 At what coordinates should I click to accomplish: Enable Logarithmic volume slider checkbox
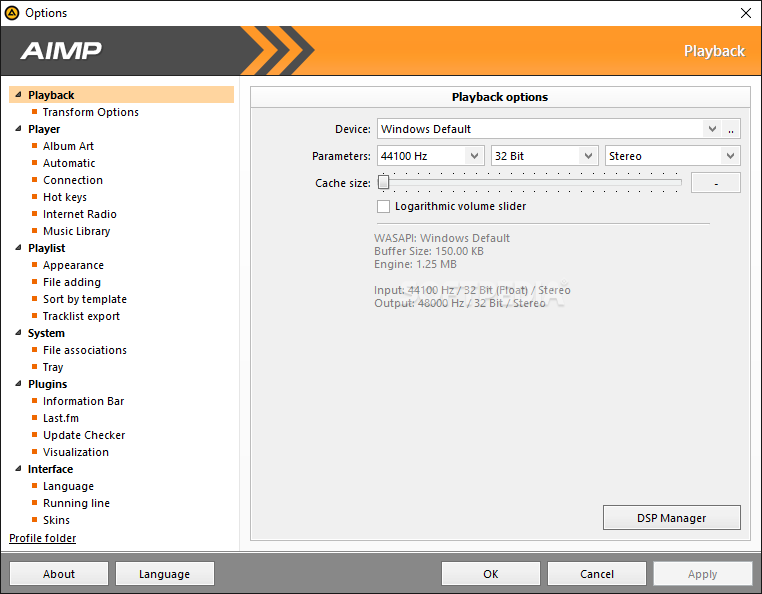click(x=383, y=206)
